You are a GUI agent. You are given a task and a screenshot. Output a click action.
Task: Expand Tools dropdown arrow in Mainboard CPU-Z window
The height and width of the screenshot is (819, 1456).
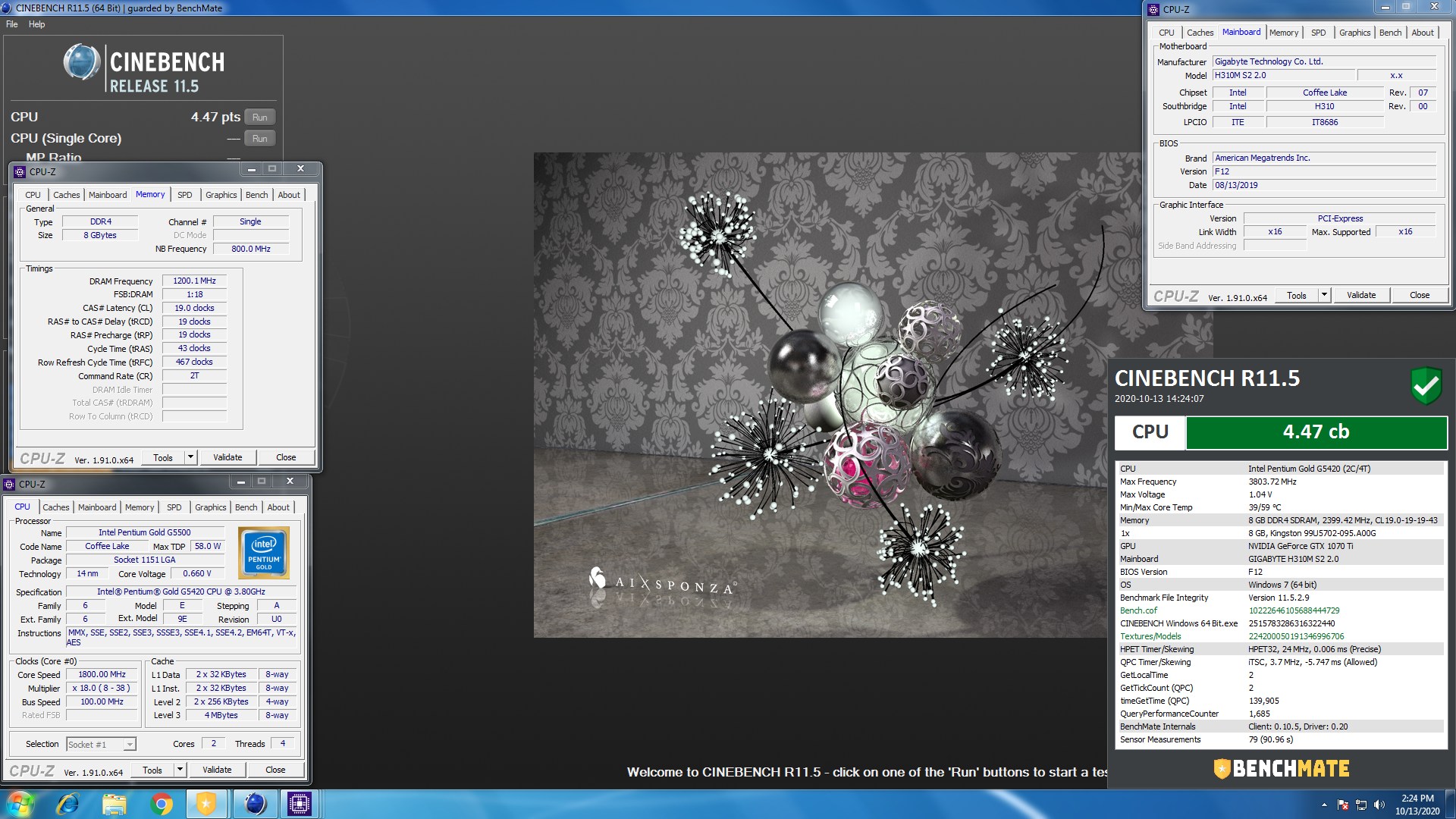[1325, 296]
